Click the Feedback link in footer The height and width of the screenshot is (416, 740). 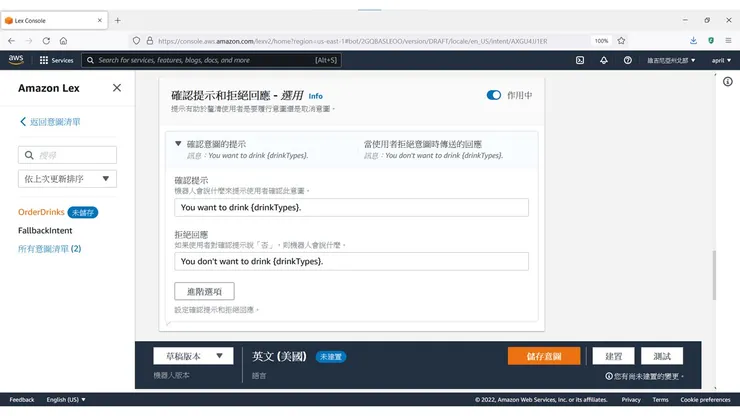tap(22, 399)
